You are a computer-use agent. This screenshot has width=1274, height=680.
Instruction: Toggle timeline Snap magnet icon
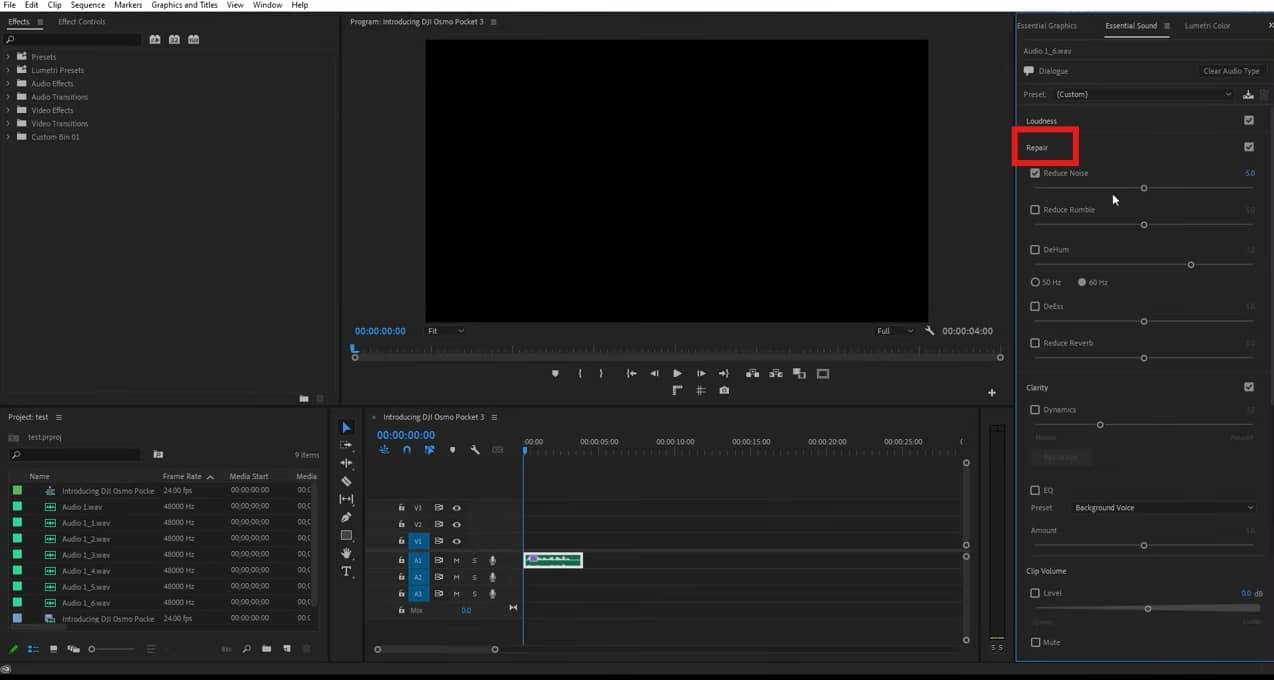[x=407, y=450]
